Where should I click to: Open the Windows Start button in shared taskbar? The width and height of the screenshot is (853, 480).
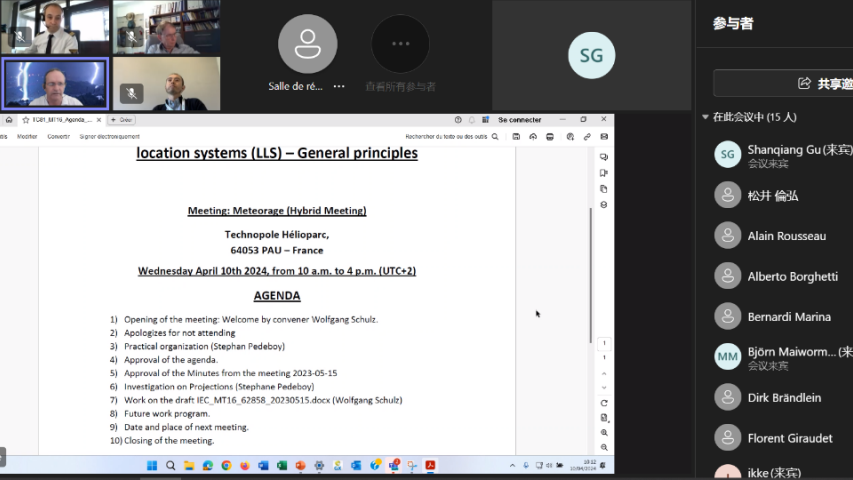click(x=152, y=465)
